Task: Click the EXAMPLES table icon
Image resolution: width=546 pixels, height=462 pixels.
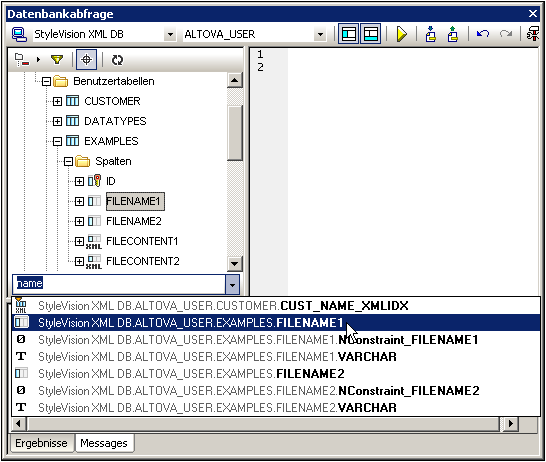Action: [72, 141]
